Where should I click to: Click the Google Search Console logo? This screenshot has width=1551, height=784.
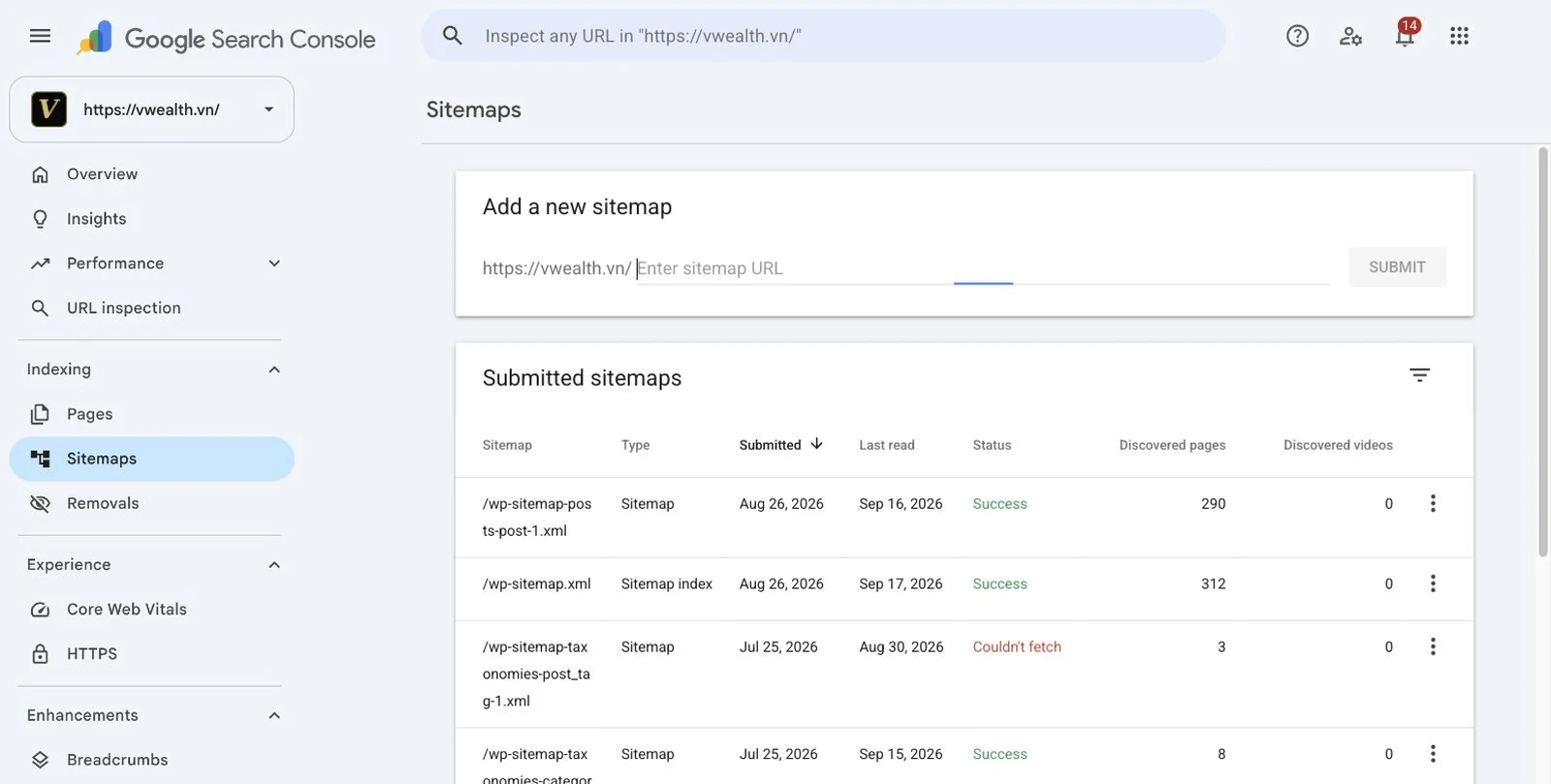226,38
